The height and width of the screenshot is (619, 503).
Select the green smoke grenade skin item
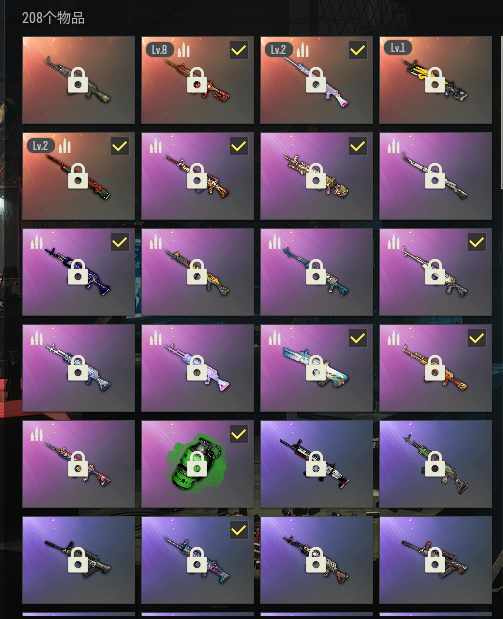pos(197,464)
